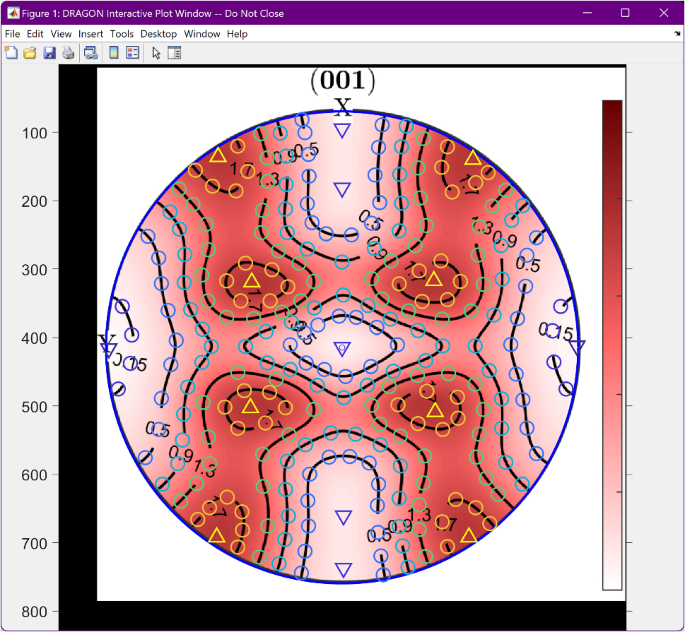The image size is (685, 632).
Task: Save the figure with the floppy icon
Action: pyautogui.click(x=49, y=53)
